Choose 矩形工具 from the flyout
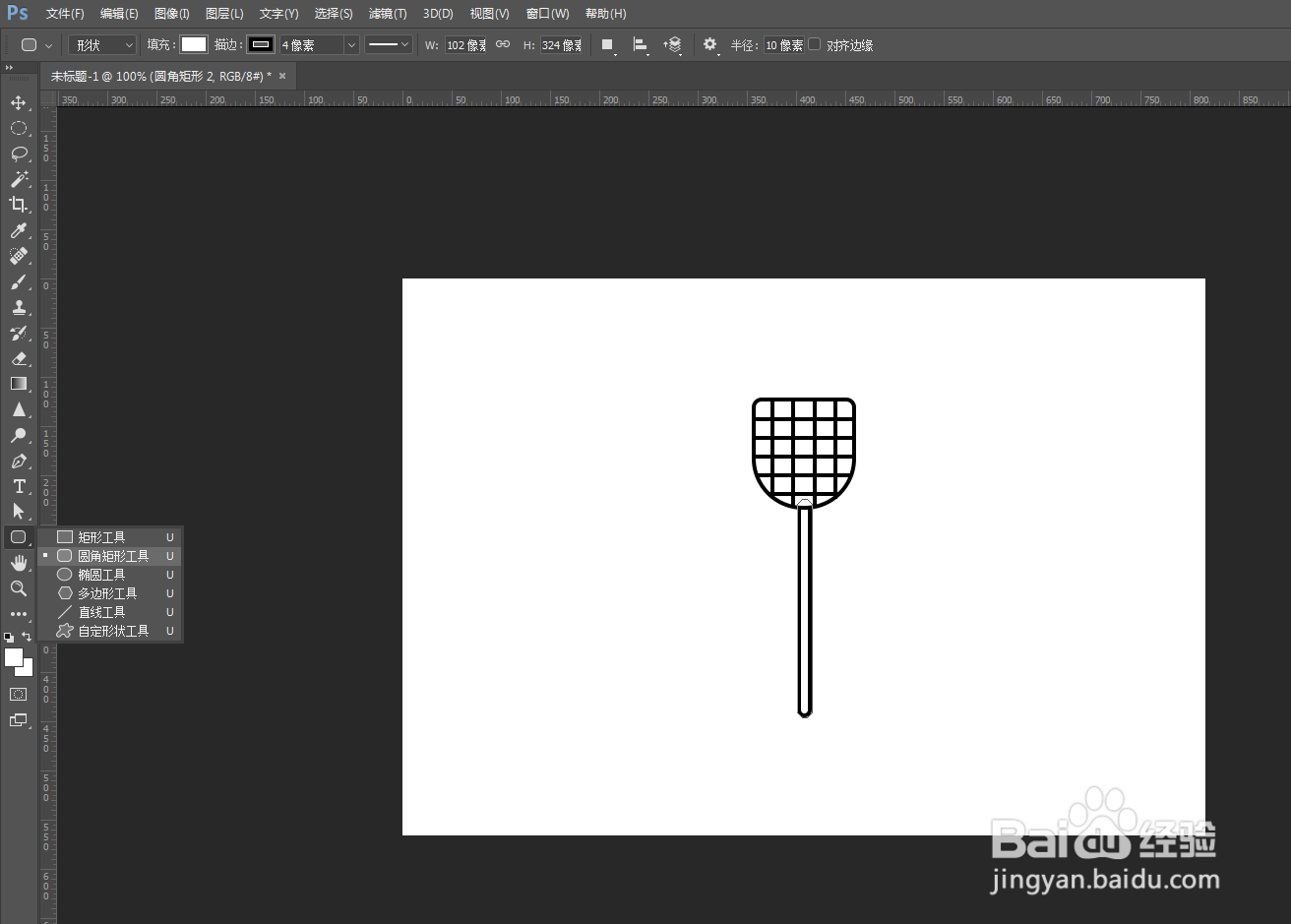 tap(110, 537)
